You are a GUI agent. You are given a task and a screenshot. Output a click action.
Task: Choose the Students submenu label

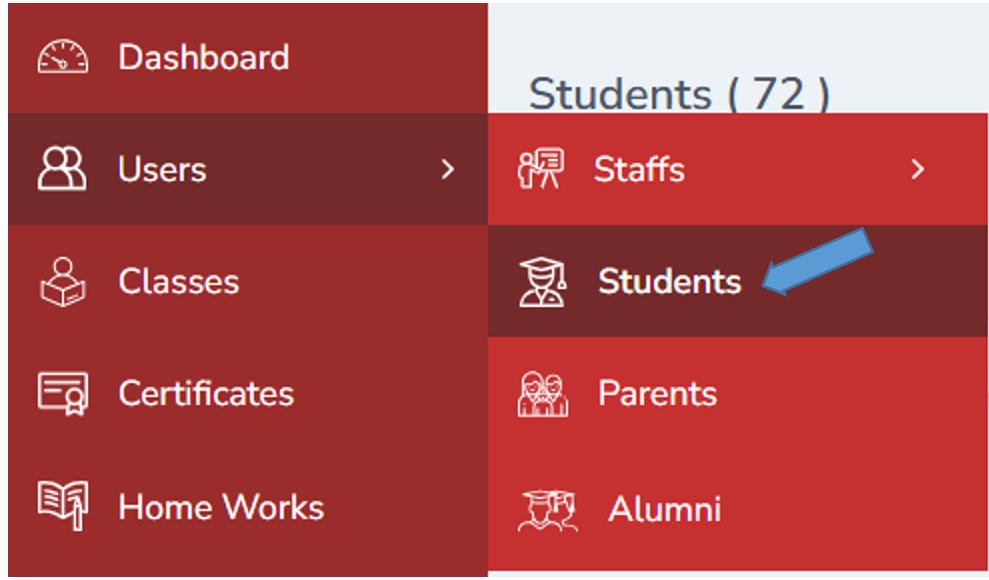(x=670, y=281)
